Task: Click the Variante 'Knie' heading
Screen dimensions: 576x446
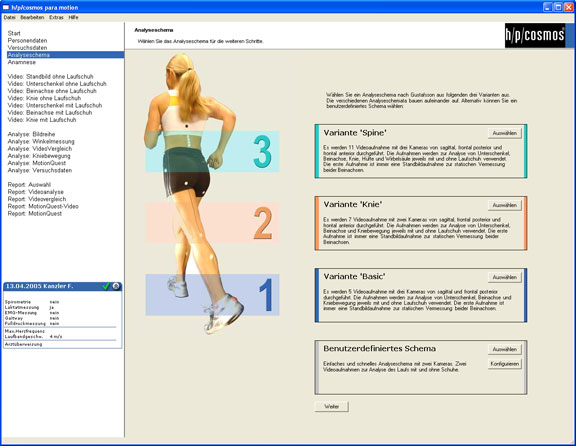Action: pos(353,204)
